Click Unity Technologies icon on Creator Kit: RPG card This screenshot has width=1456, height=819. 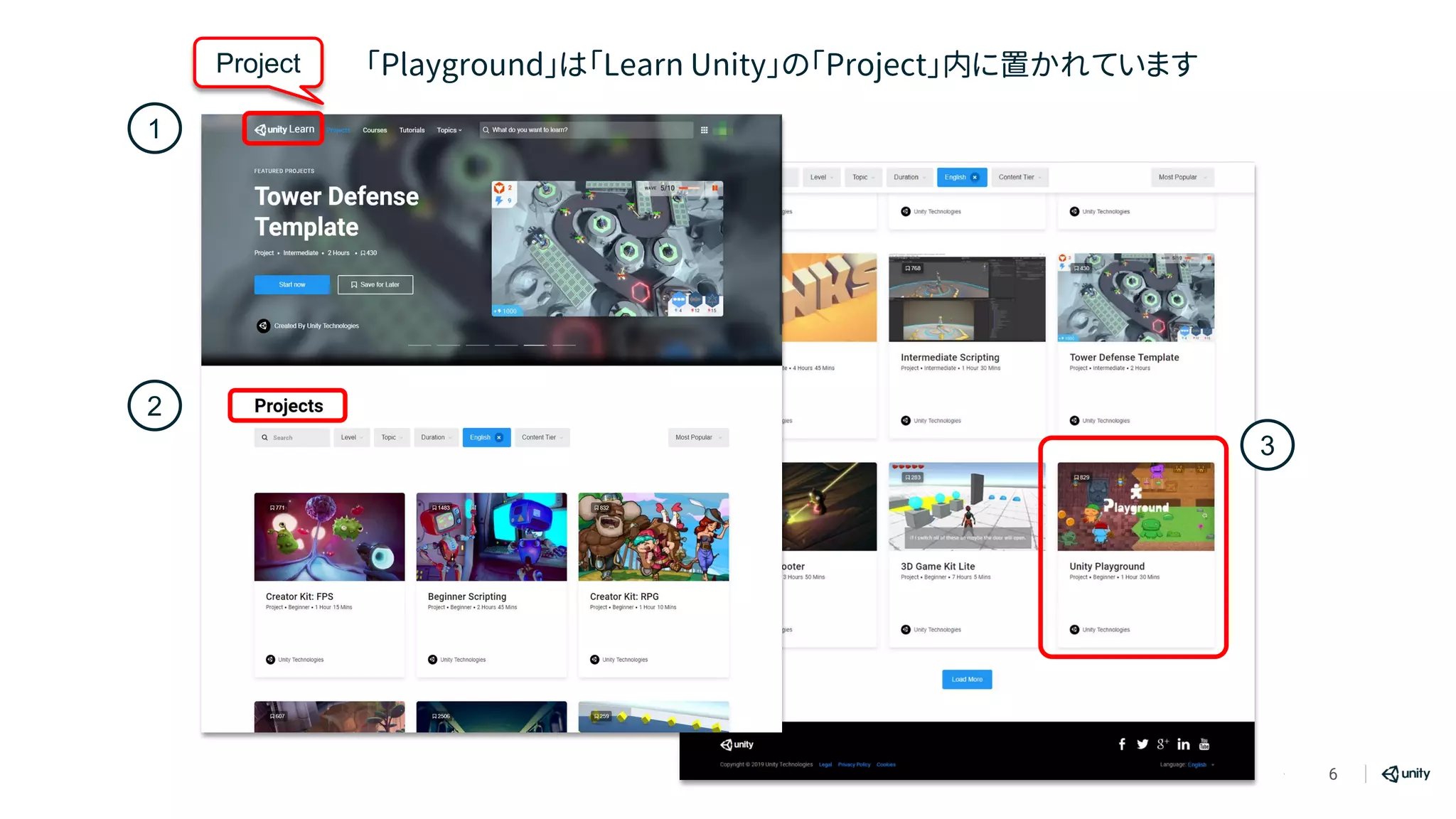pos(594,660)
